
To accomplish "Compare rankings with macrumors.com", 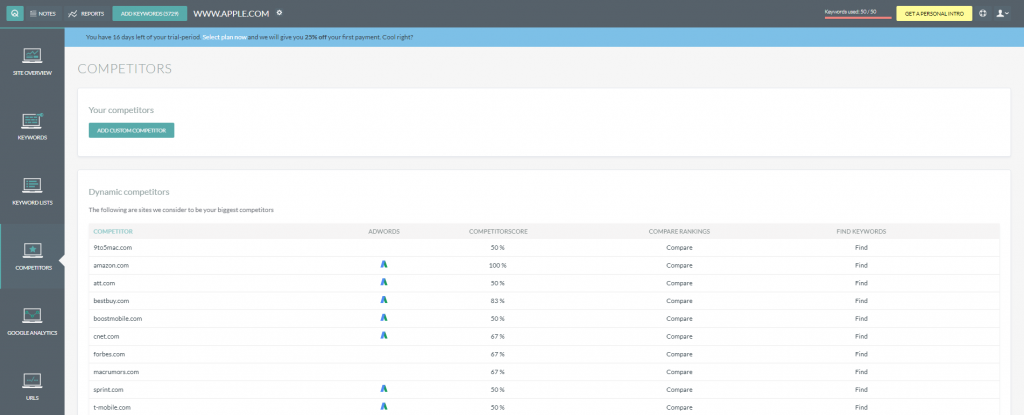I will tap(679, 372).
